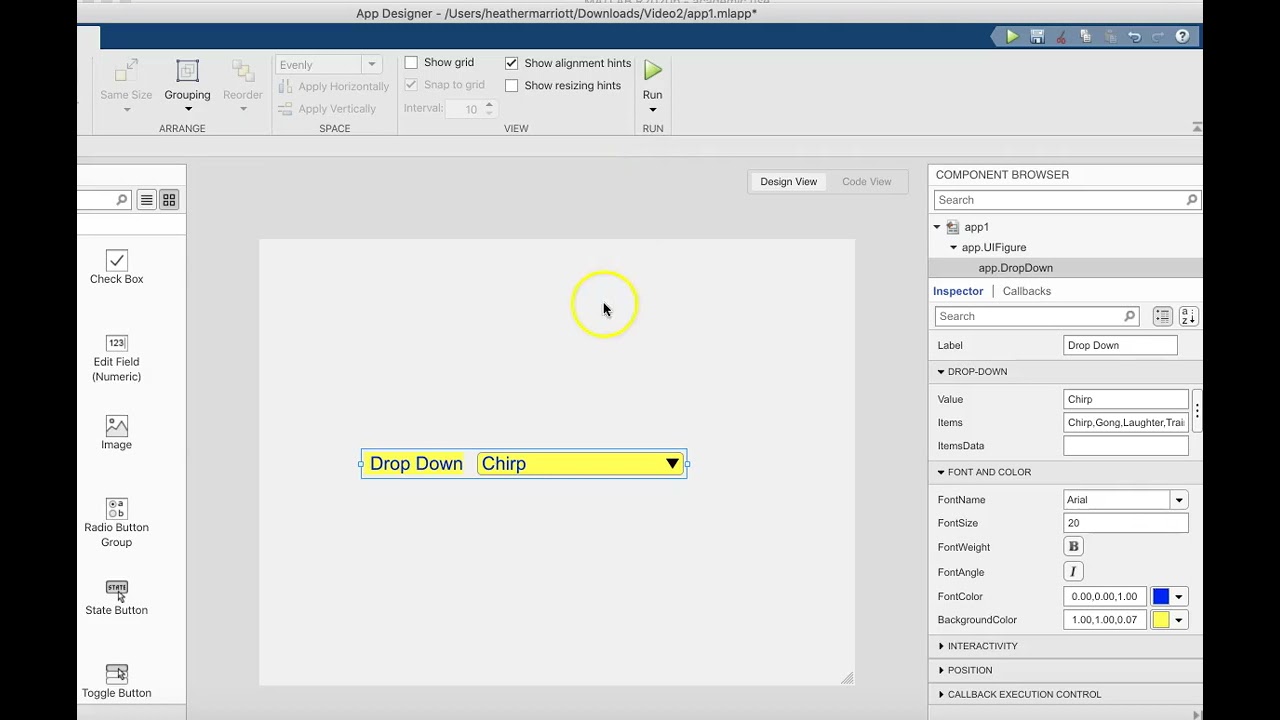Open the Callbacks tab

point(1027,291)
